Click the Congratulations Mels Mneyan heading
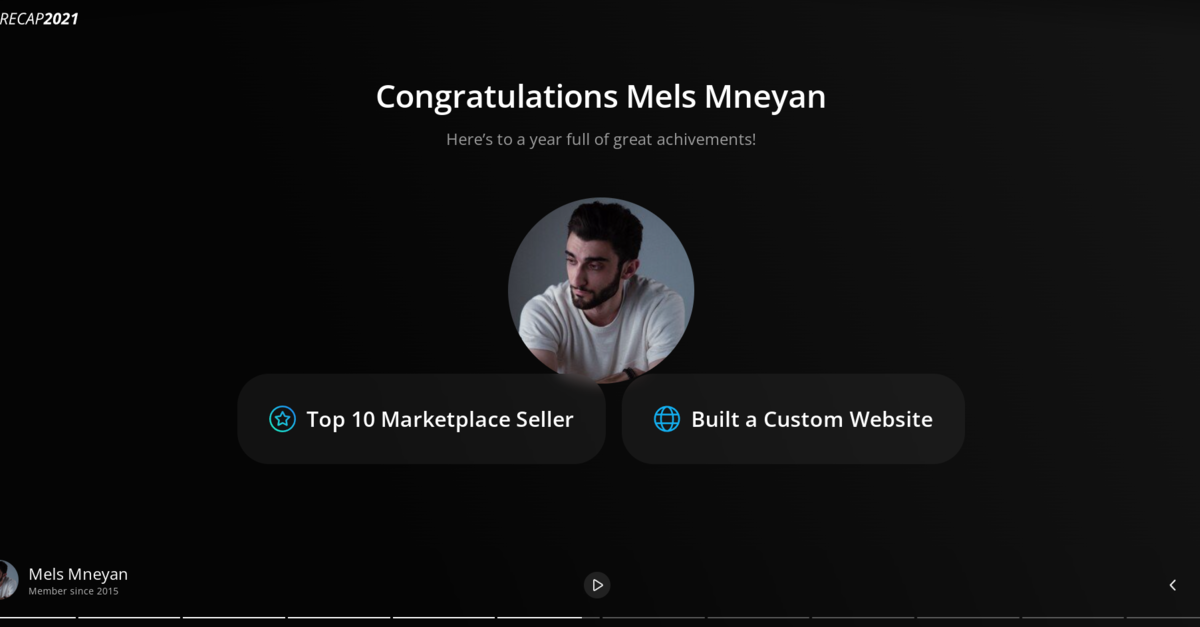The width and height of the screenshot is (1200, 627). tap(601, 96)
